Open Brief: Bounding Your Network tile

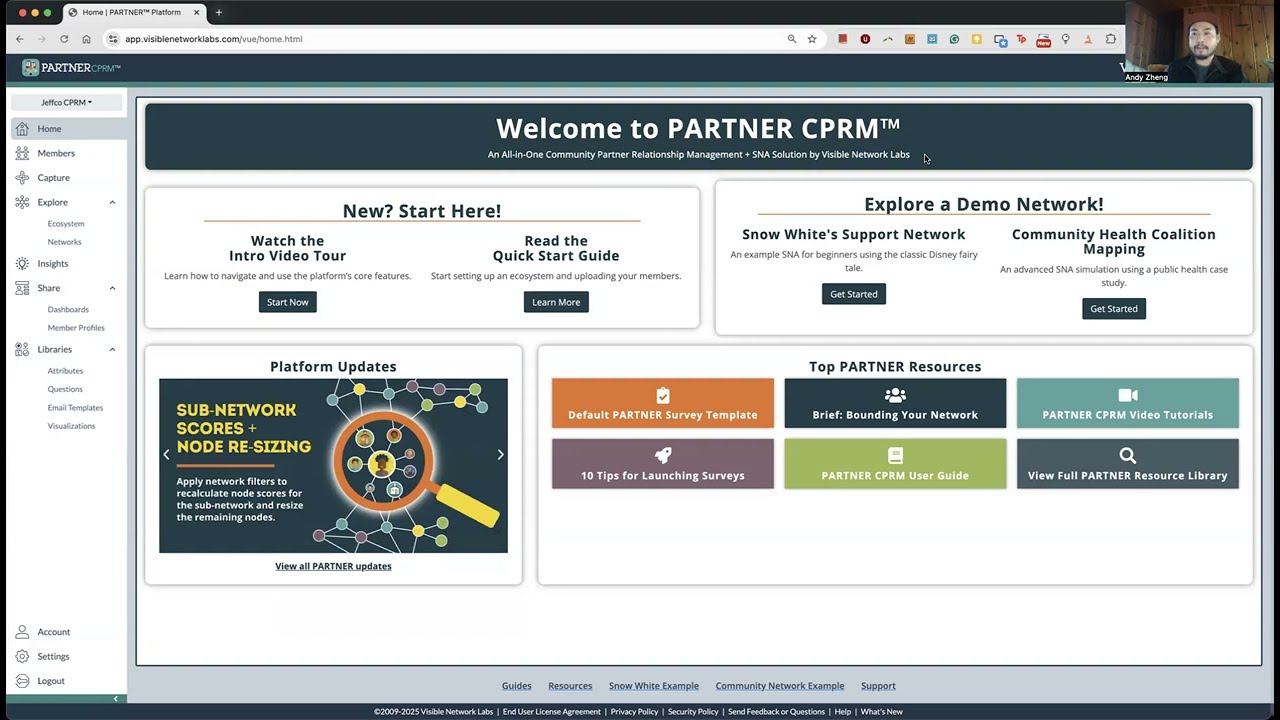pos(895,403)
